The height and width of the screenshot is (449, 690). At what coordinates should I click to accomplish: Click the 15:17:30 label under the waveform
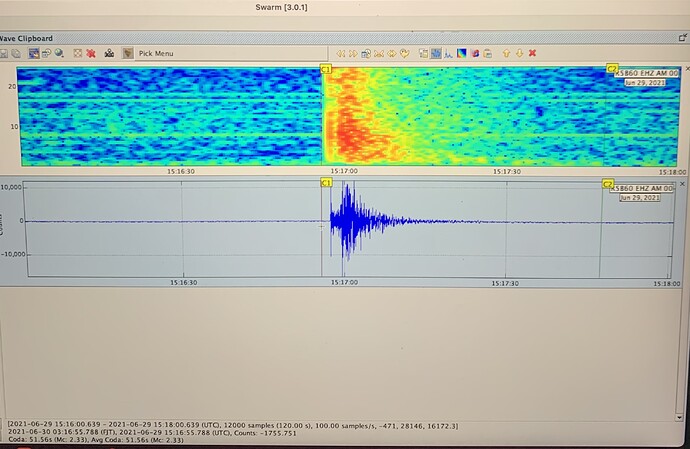tap(505, 283)
